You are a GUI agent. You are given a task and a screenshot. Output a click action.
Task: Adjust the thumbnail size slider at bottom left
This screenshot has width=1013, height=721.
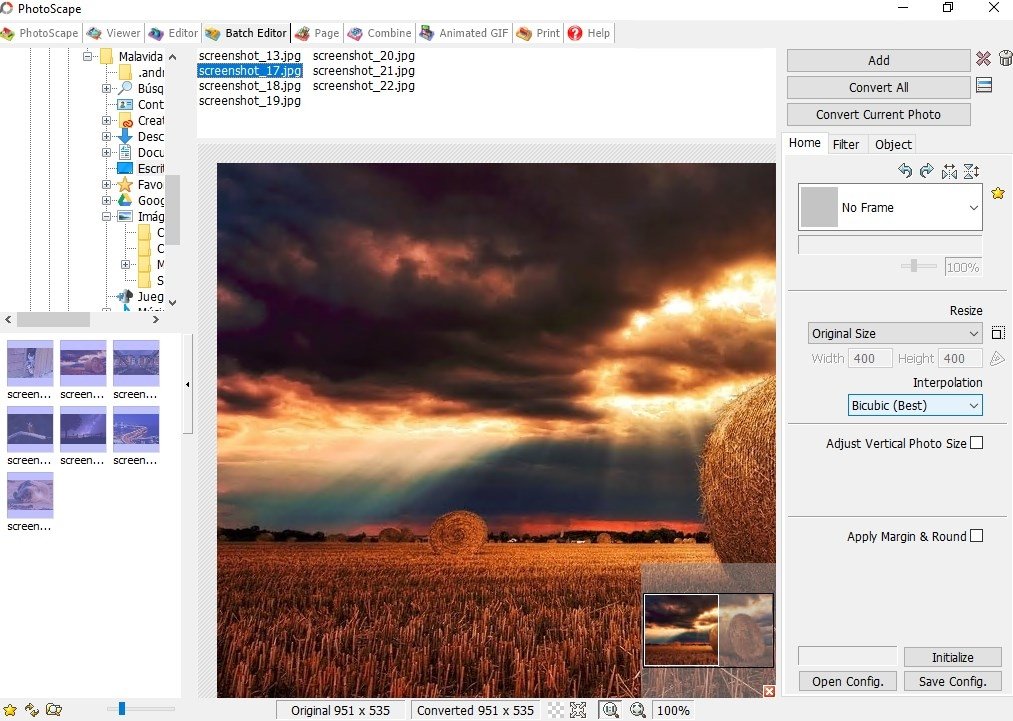click(x=121, y=709)
